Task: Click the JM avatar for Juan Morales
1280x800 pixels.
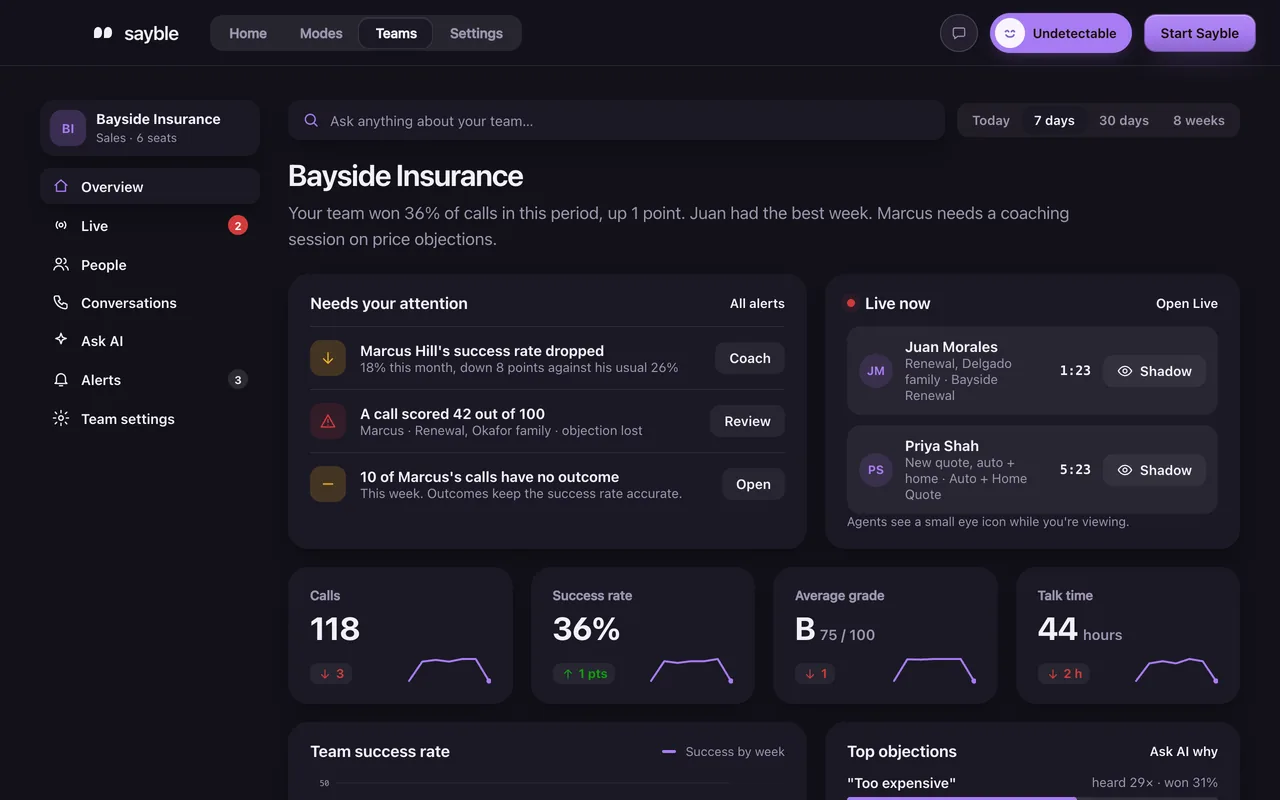Action: click(x=876, y=370)
